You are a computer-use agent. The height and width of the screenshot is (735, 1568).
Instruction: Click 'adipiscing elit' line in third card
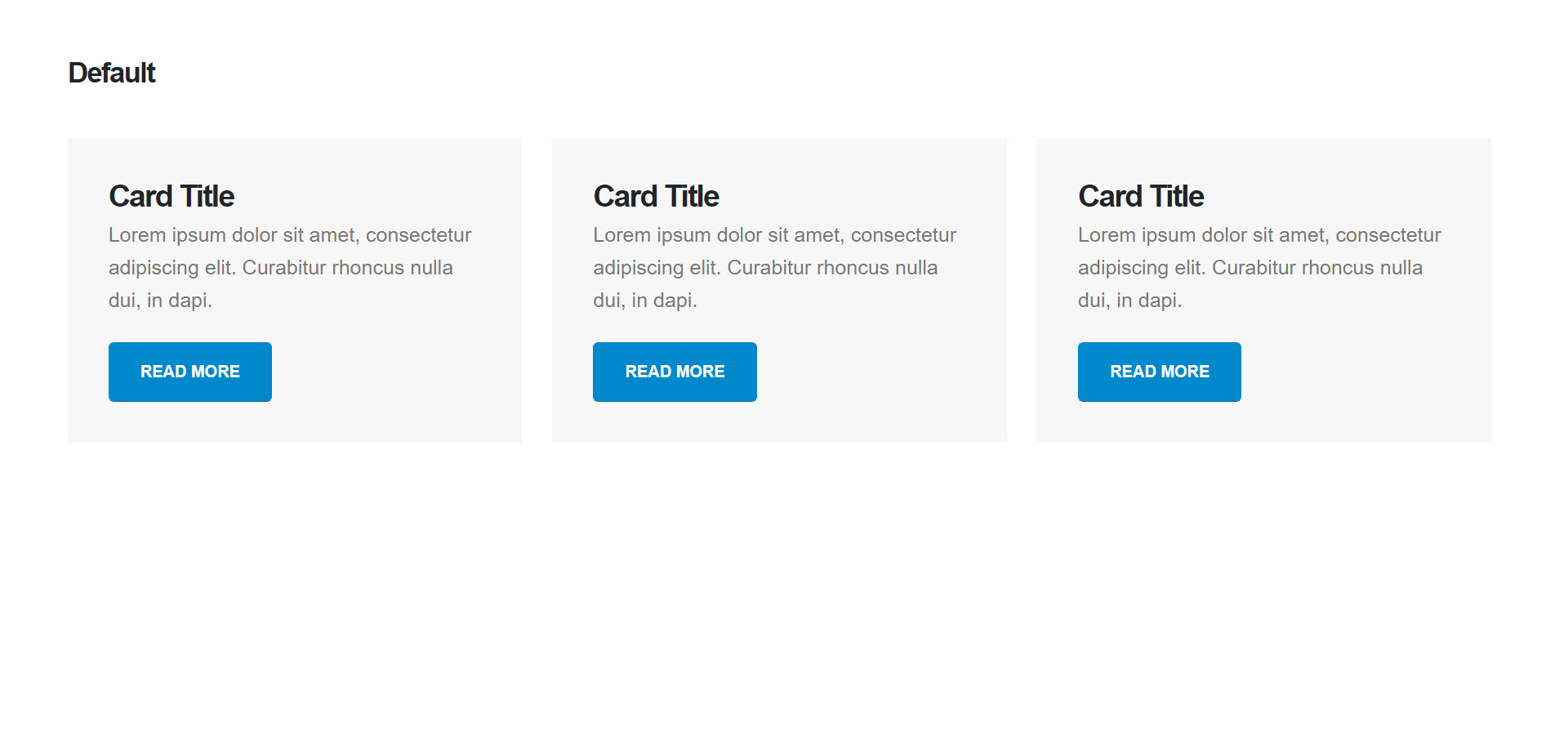coord(1250,268)
